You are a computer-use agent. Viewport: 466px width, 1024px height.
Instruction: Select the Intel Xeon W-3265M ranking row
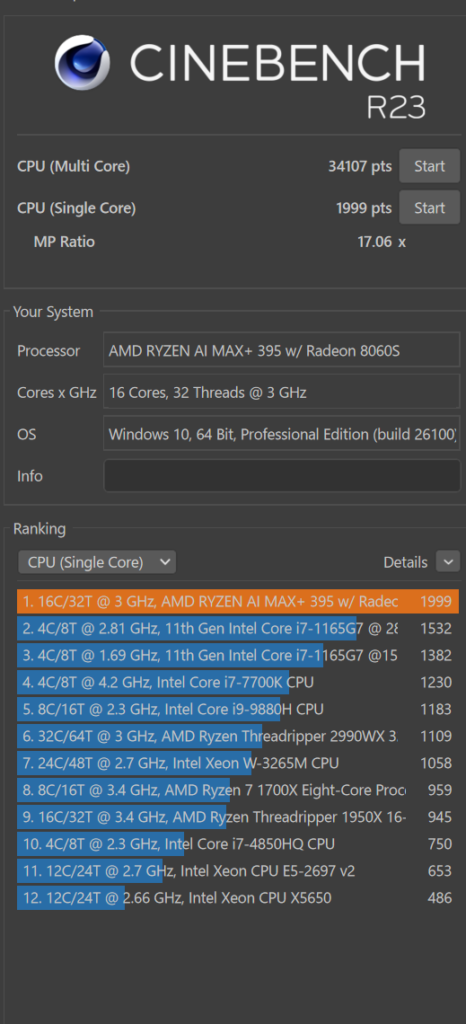[x=238, y=763]
